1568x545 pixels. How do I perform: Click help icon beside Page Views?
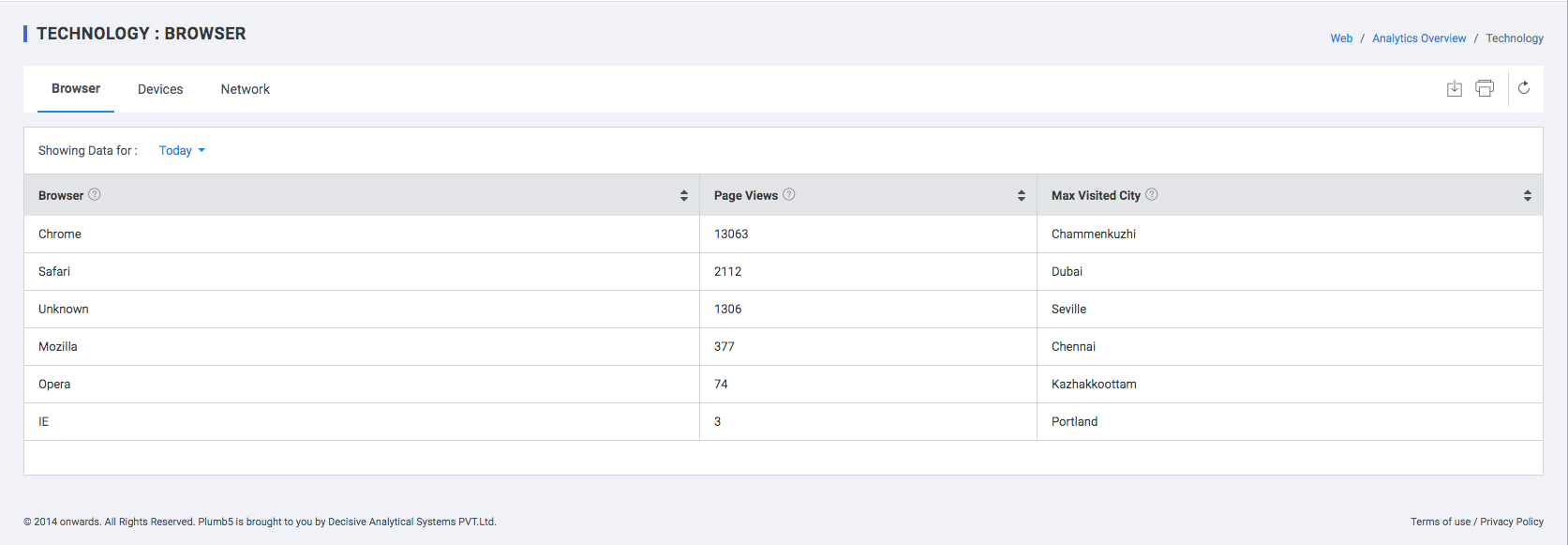[x=789, y=194]
